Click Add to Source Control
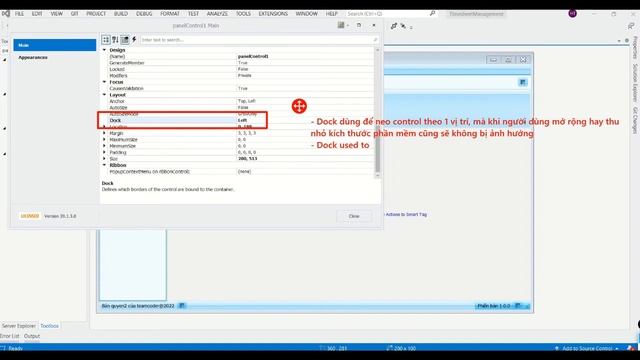Image resolution: width=640 pixels, height=360 pixels. (587, 348)
